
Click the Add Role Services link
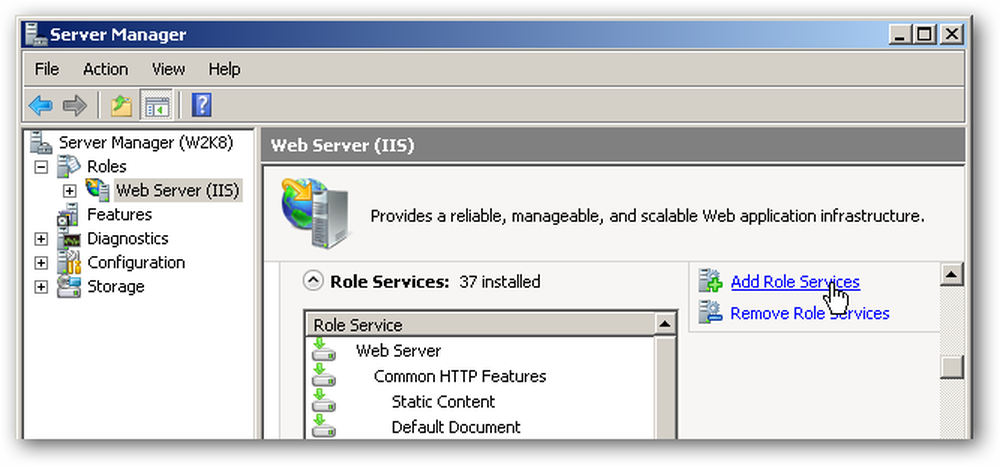[795, 282]
